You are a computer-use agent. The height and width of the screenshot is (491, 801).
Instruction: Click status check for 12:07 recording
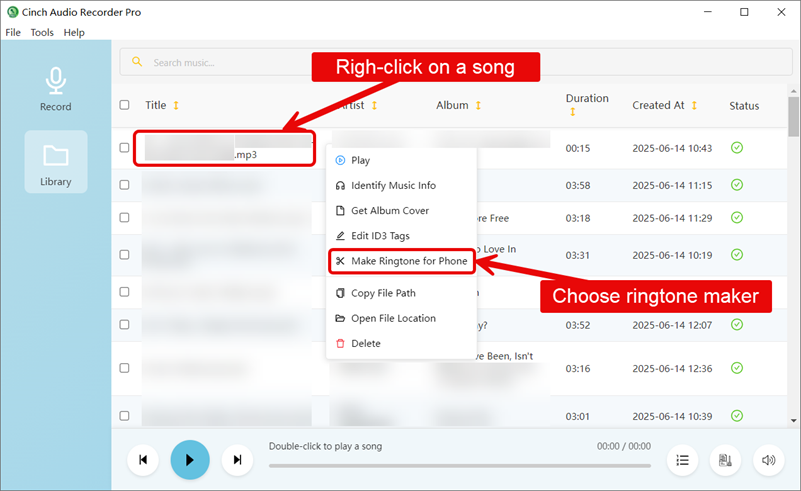point(737,324)
